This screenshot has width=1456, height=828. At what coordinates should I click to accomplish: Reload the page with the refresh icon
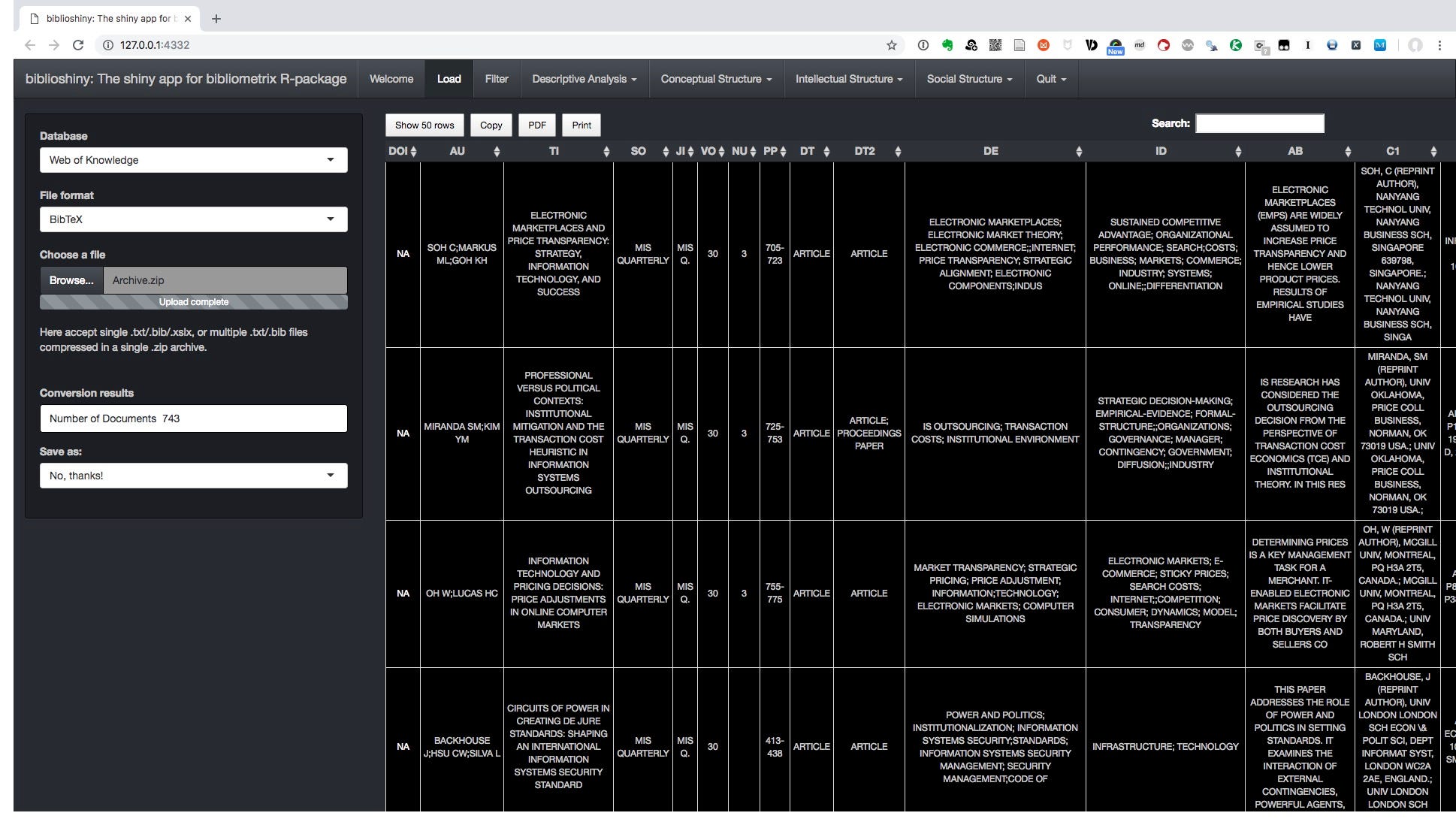click(x=78, y=45)
